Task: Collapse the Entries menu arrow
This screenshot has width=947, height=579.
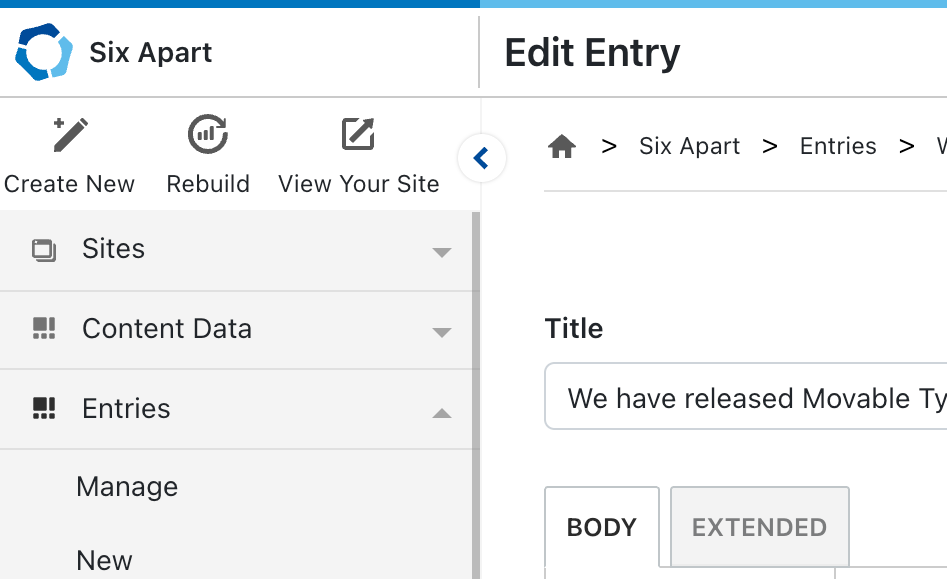Action: point(442,412)
